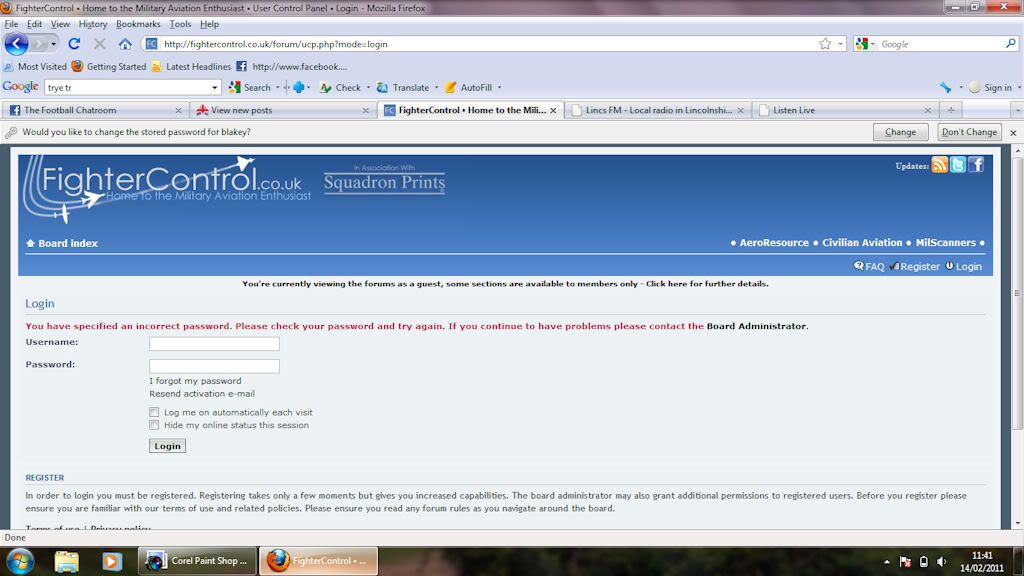Click the I forgot my password link
This screenshot has width=1024, height=576.
[195, 381]
